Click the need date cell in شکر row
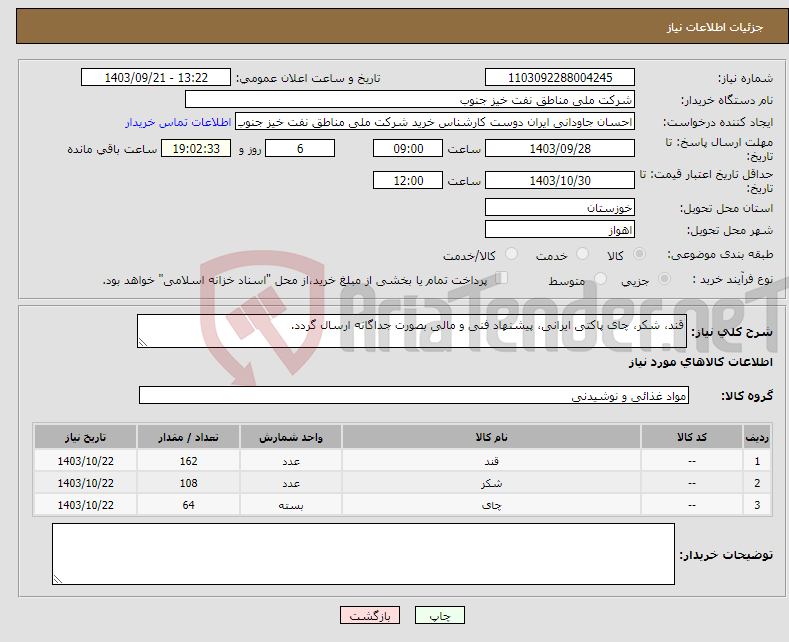 (86, 483)
